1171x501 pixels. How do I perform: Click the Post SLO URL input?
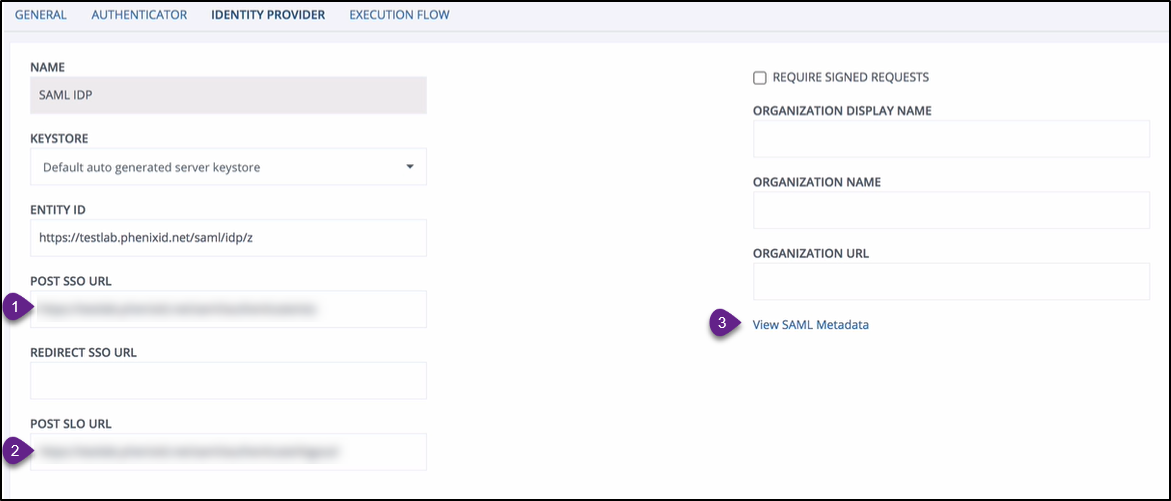[x=228, y=452]
